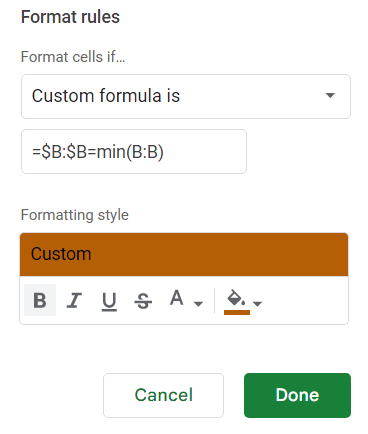Screen dimensions: 368x434
Task: Click the 'Formatting style' label
Action: pos(75,215)
